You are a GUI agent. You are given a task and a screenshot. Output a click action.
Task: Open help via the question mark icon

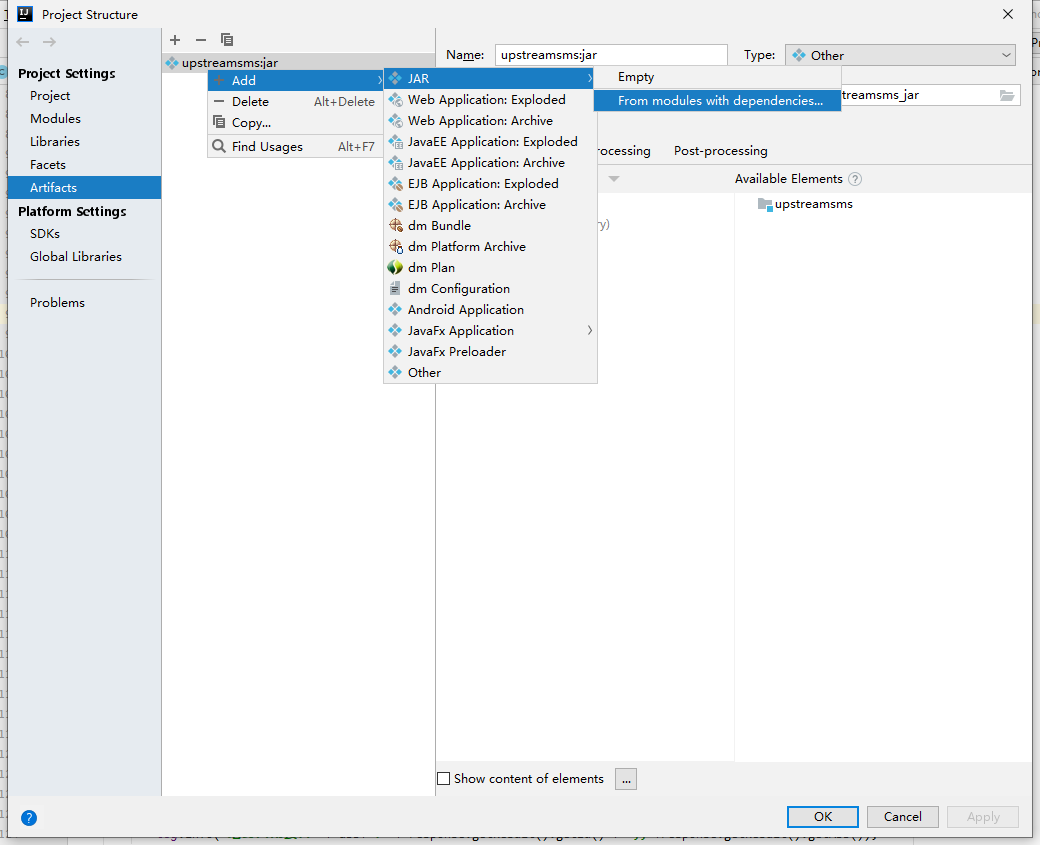29,818
